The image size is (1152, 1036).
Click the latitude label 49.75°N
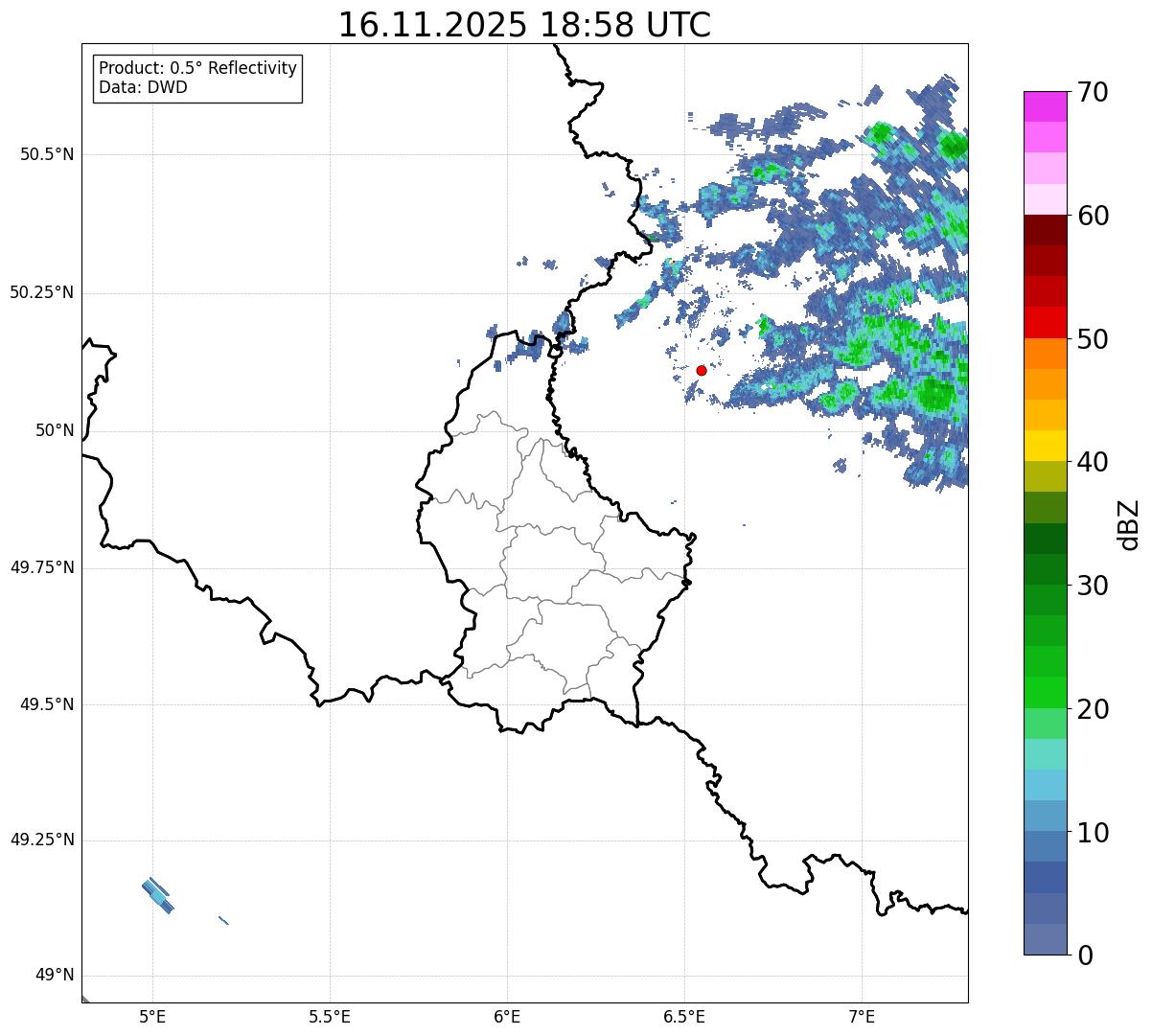click(42, 567)
